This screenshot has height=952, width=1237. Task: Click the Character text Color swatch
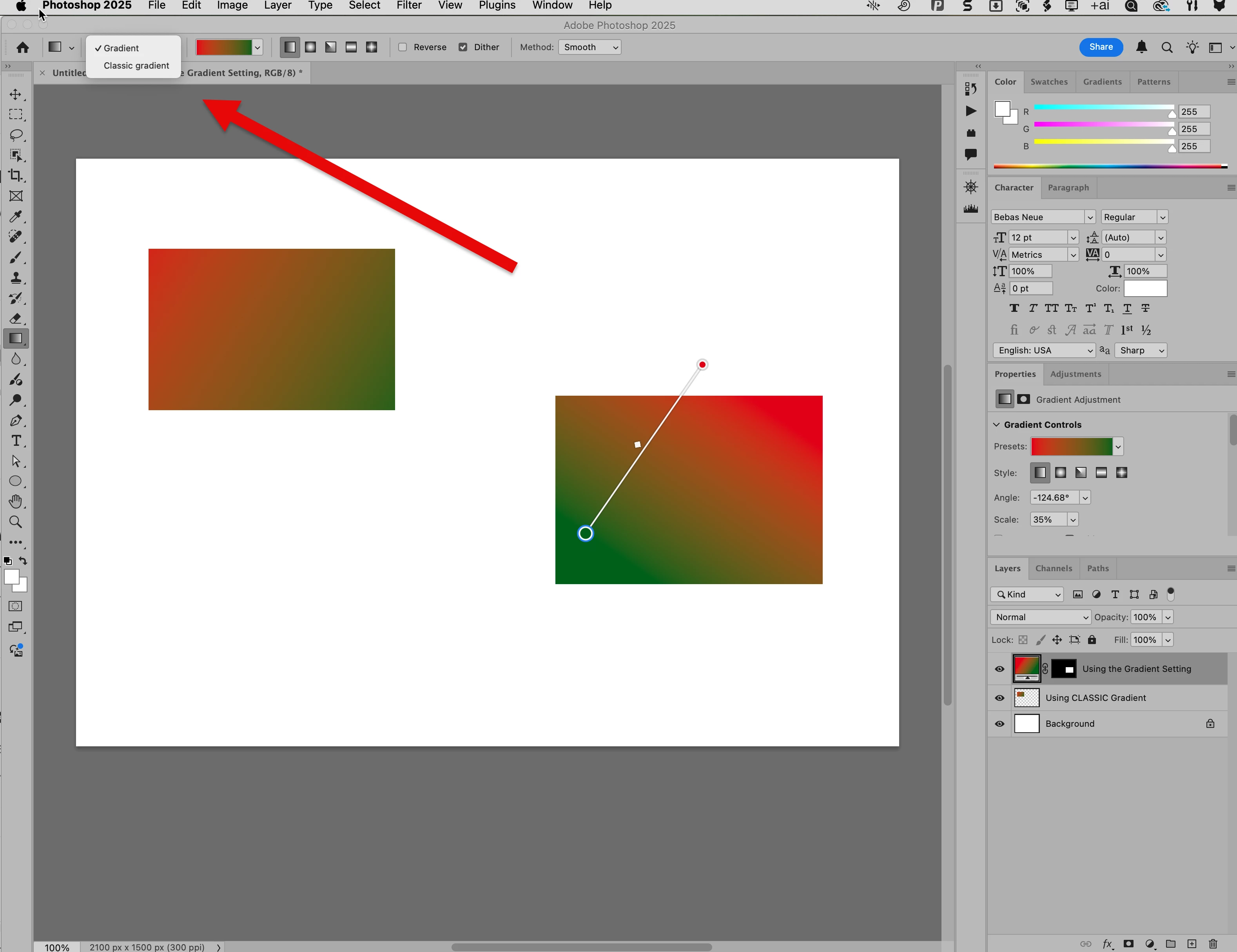pyautogui.click(x=1144, y=289)
